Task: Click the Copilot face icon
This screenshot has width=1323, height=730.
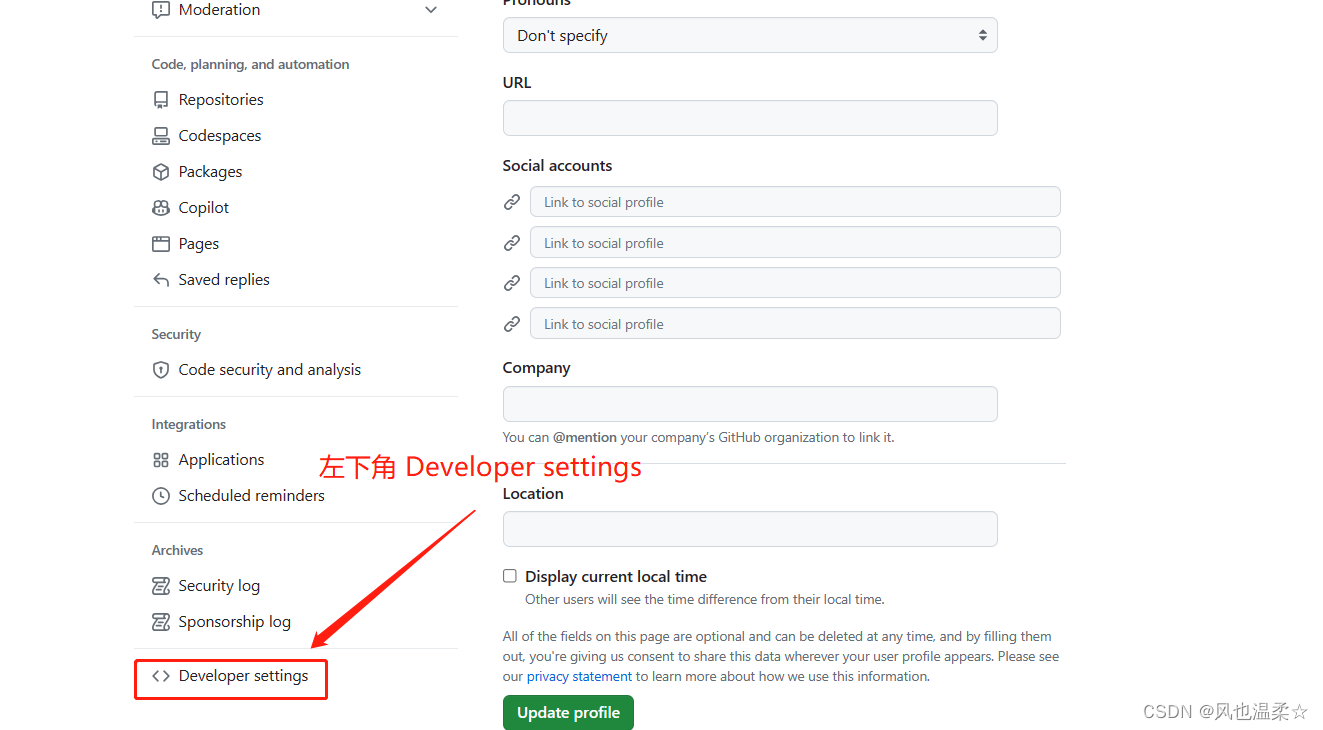Action: tap(161, 208)
